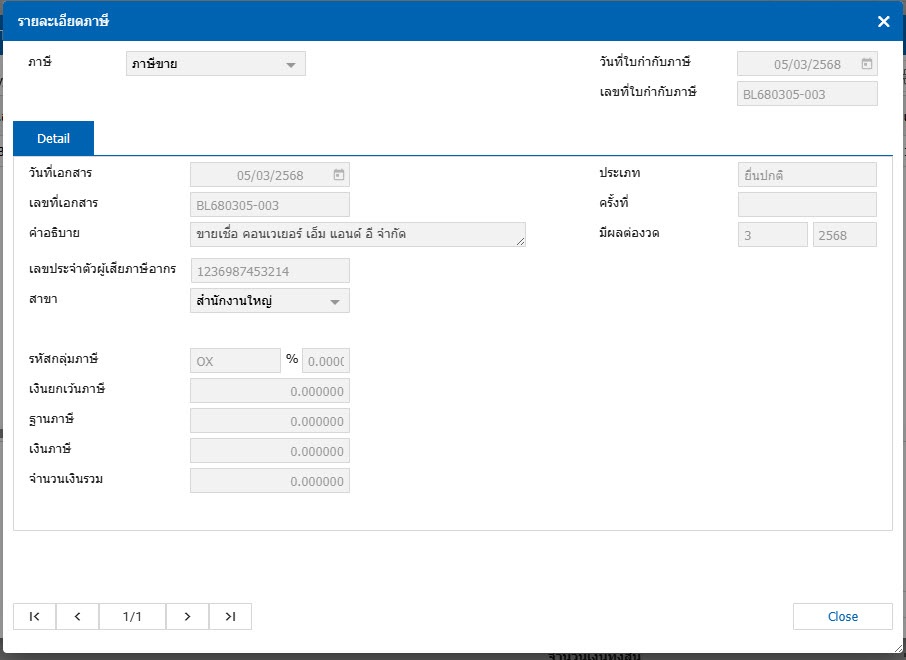Select tax ID number field 1236987453214

269,271
